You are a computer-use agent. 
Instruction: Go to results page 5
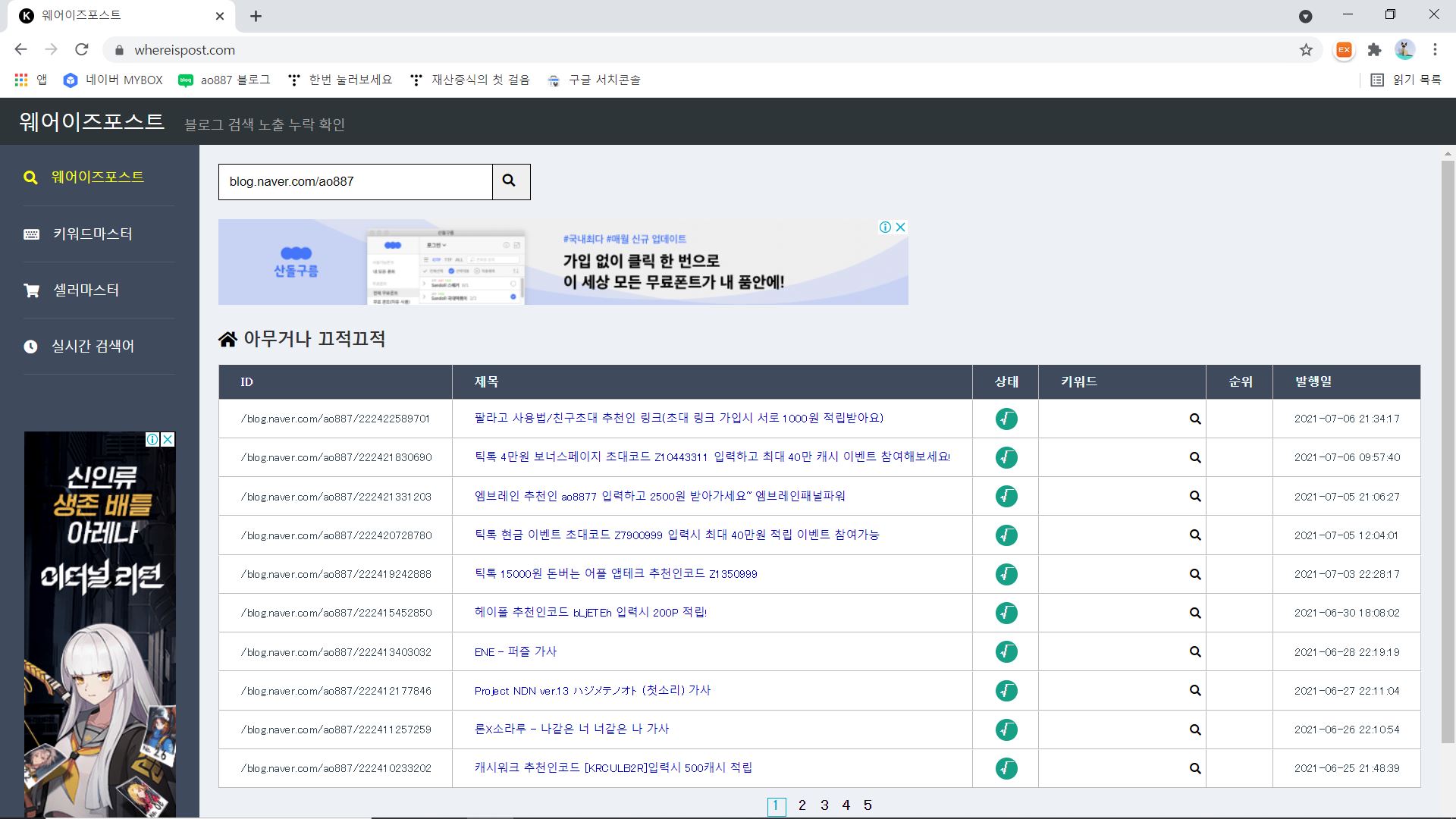click(x=868, y=805)
